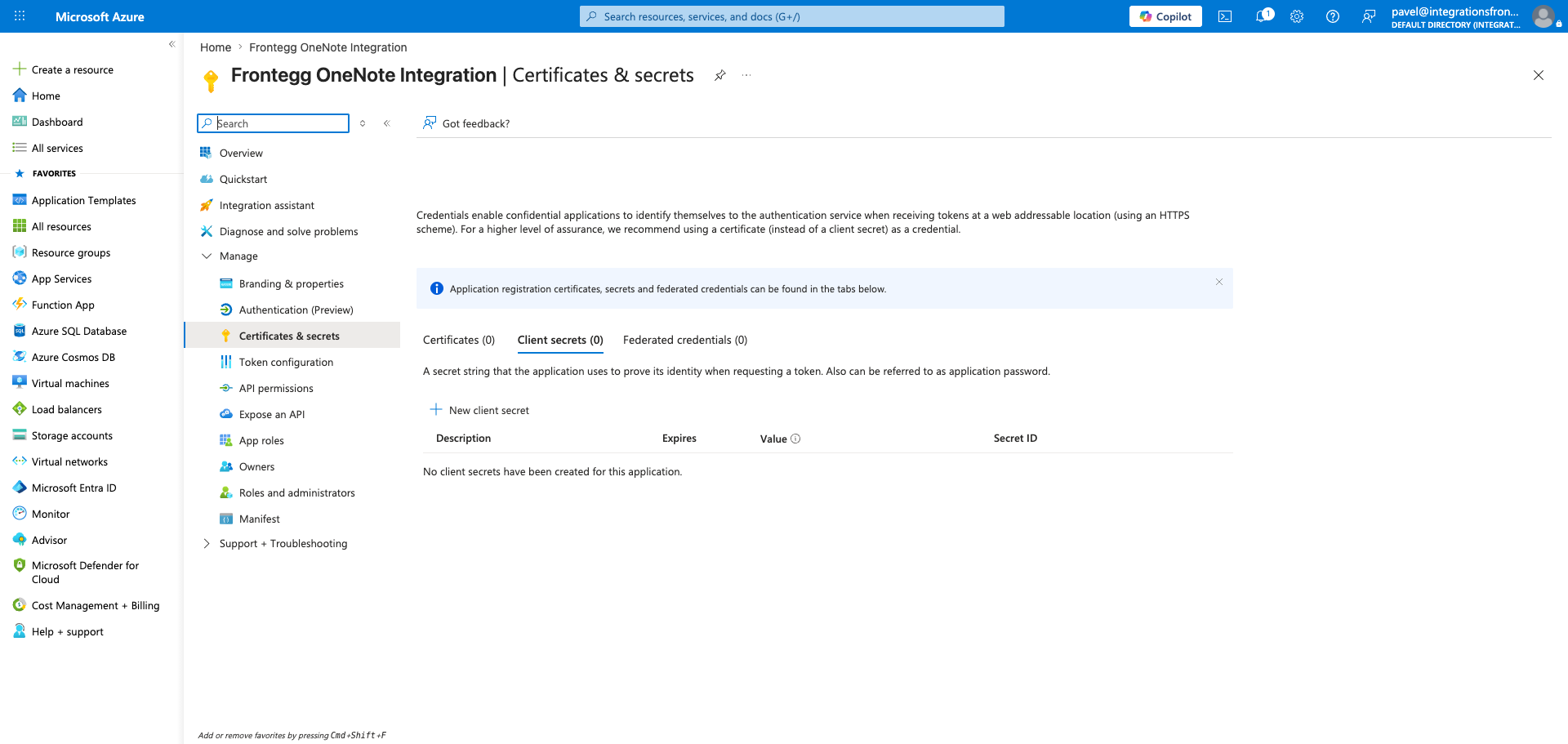1568x744 pixels.
Task: Collapse the resource menu with double chevron
Action: [x=387, y=123]
